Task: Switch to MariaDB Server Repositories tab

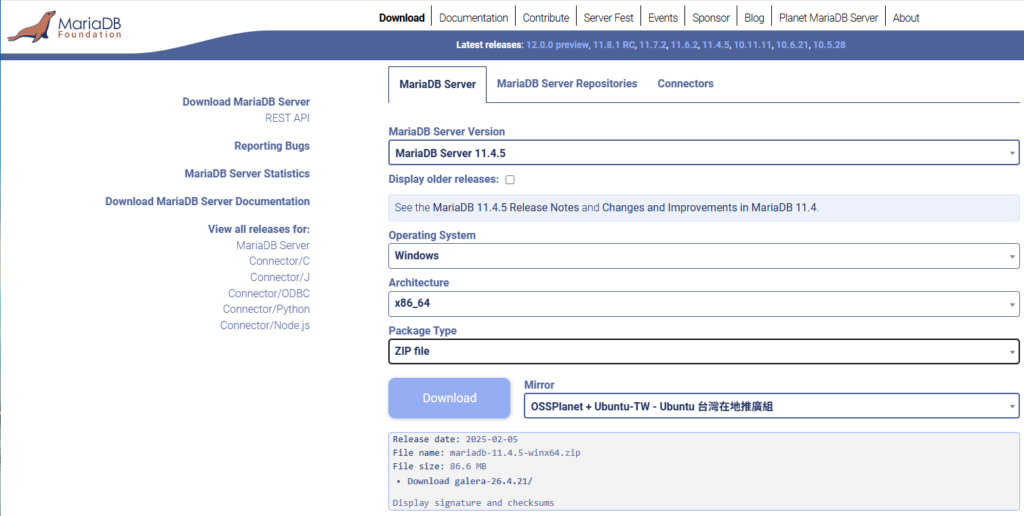Action: 567,84
